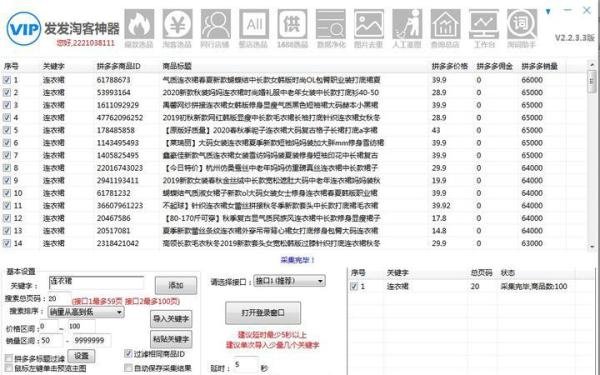Click the 您好,2221038111 account text

(x=85, y=43)
